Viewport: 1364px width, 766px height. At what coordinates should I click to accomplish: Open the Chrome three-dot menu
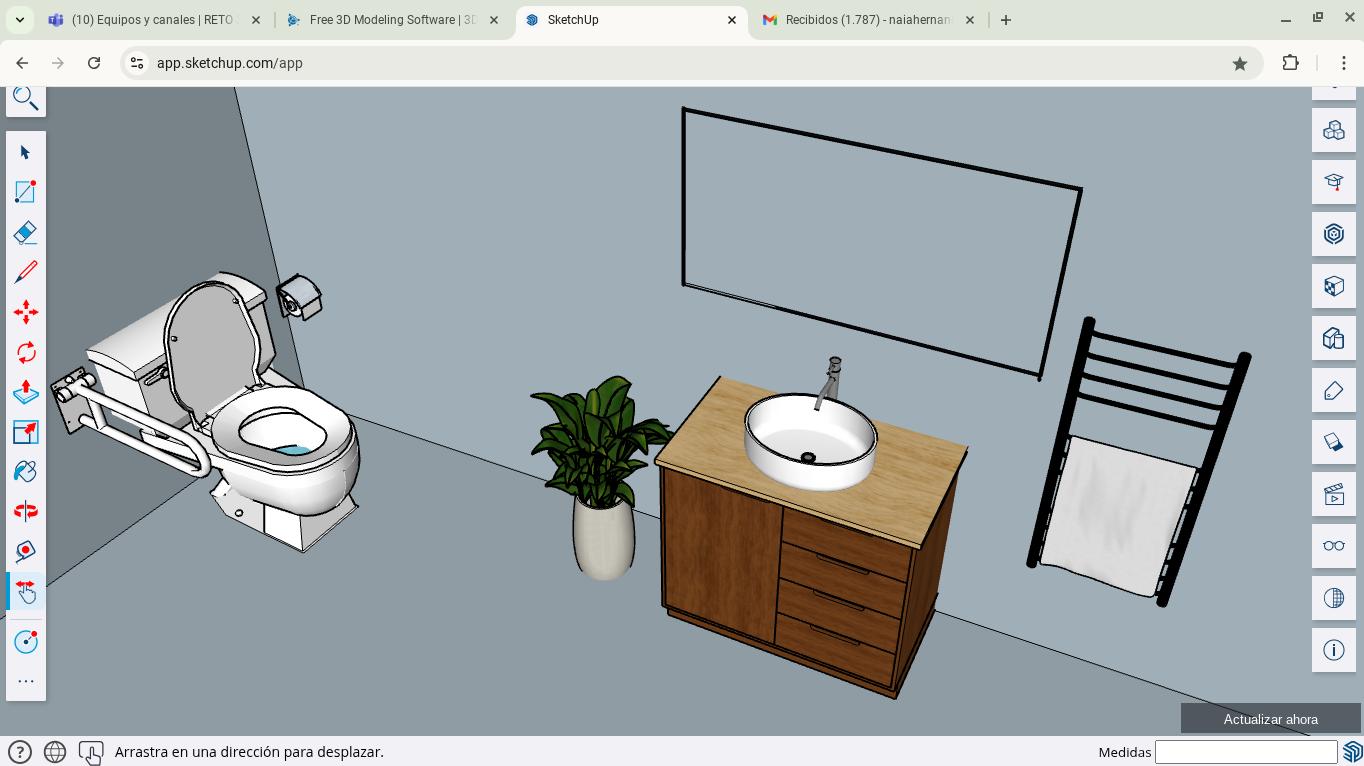[x=1343, y=63]
